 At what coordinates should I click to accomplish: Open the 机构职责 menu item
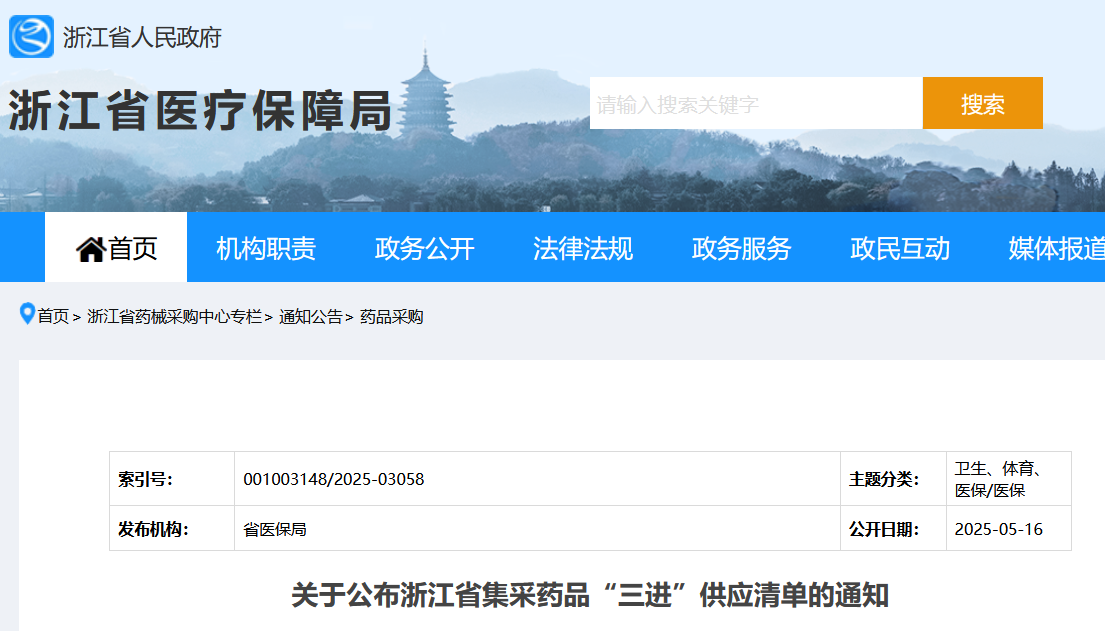tap(266, 248)
